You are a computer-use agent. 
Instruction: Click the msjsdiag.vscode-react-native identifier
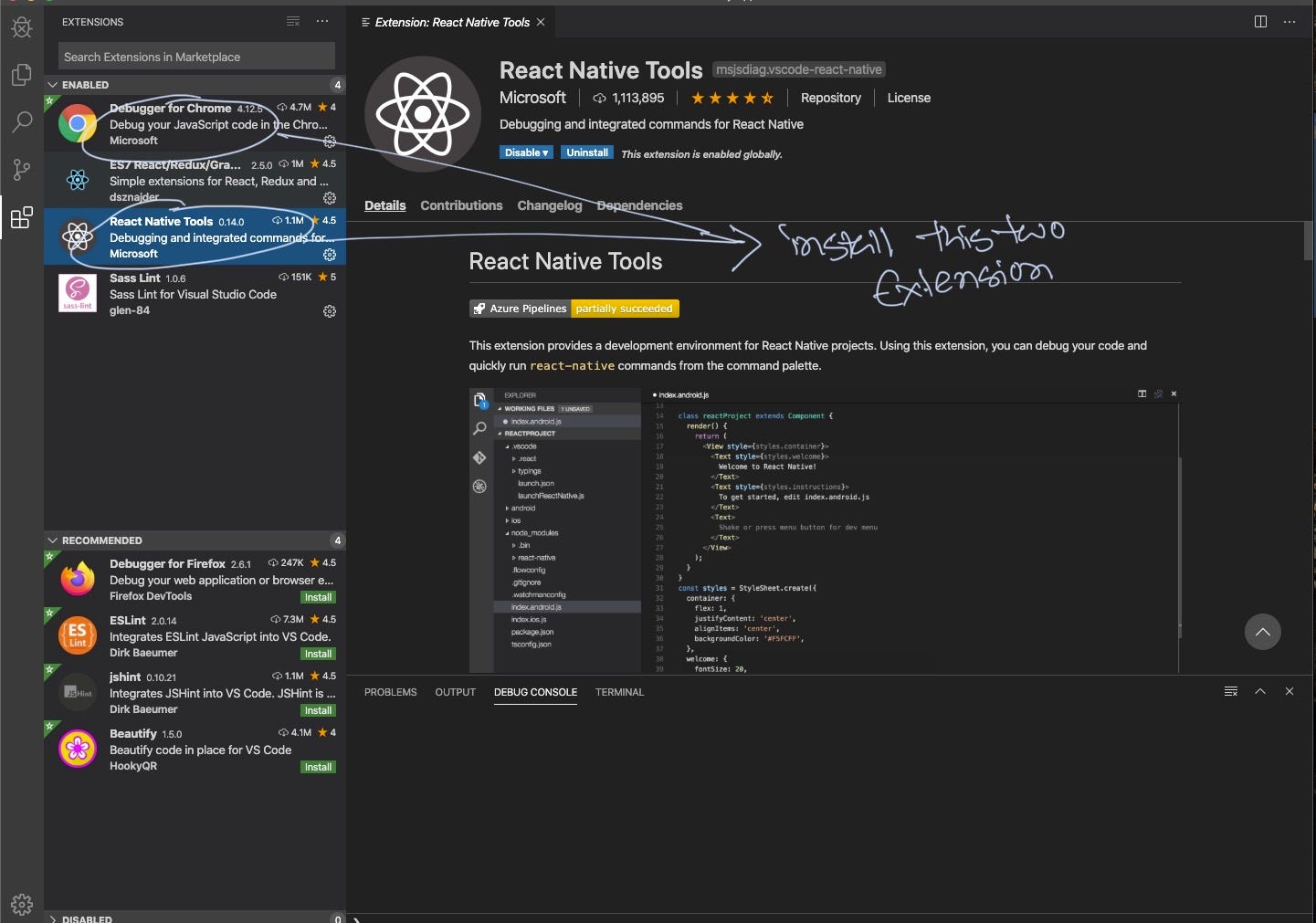[x=799, y=69]
